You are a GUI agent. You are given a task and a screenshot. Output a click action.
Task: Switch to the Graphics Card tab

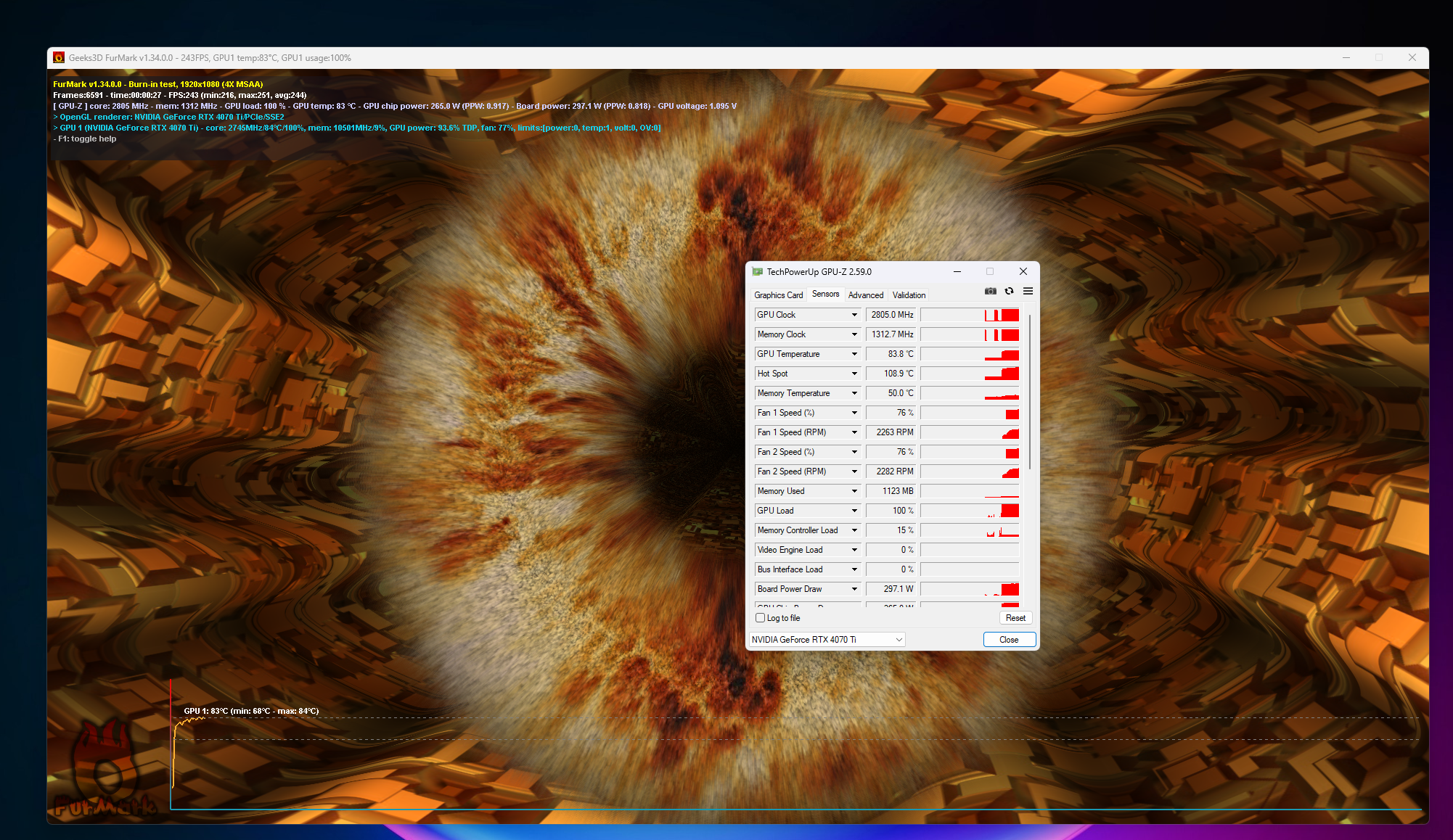(x=778, y=295)
